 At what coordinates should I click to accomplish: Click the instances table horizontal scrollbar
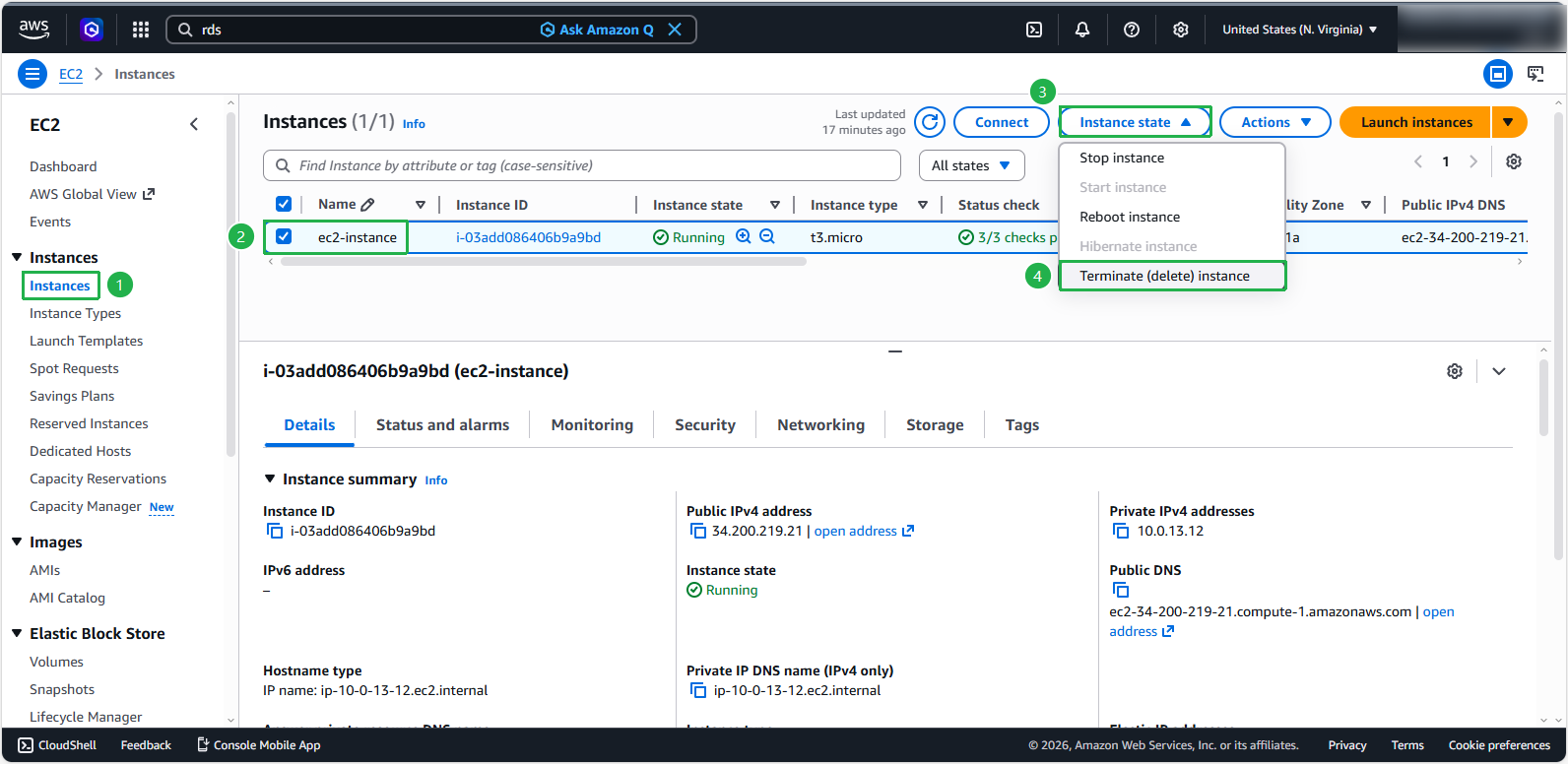point(544,262)
